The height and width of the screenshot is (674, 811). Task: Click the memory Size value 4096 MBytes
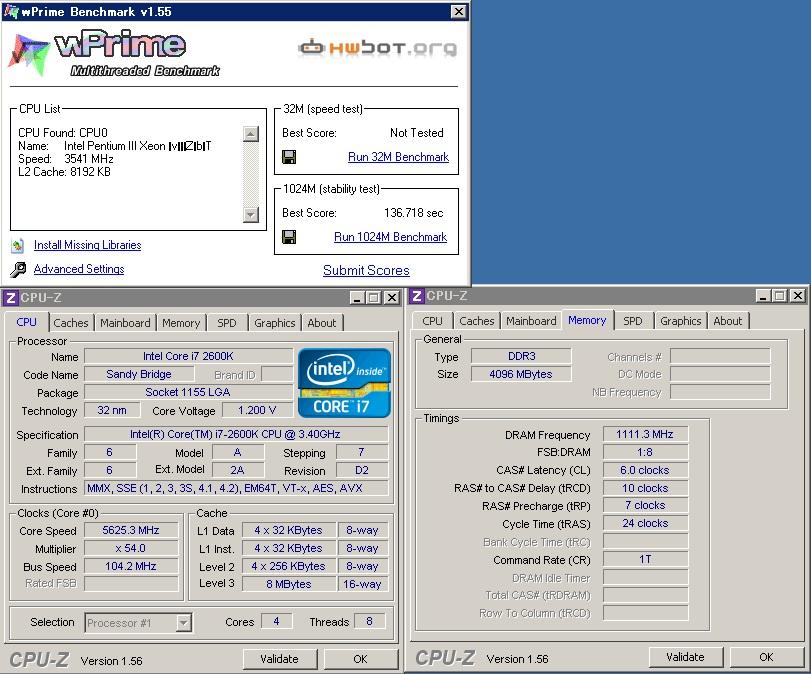(521, 374)
